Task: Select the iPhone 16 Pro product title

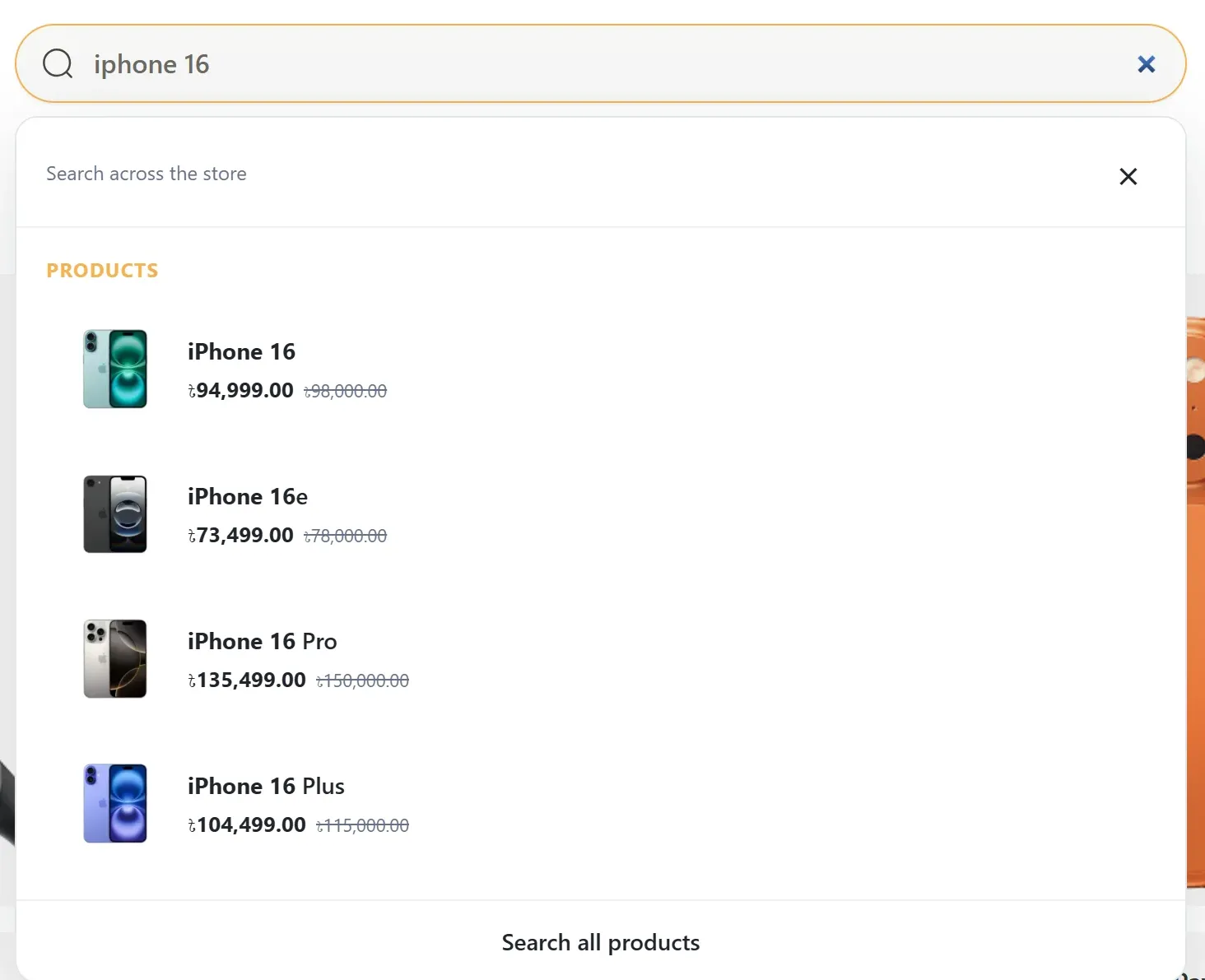Action: click(x=263, y=641)
